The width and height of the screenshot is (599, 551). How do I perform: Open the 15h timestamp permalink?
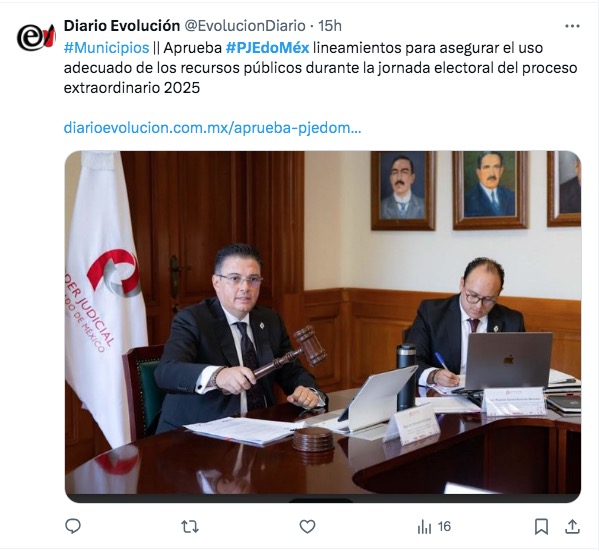330,26
